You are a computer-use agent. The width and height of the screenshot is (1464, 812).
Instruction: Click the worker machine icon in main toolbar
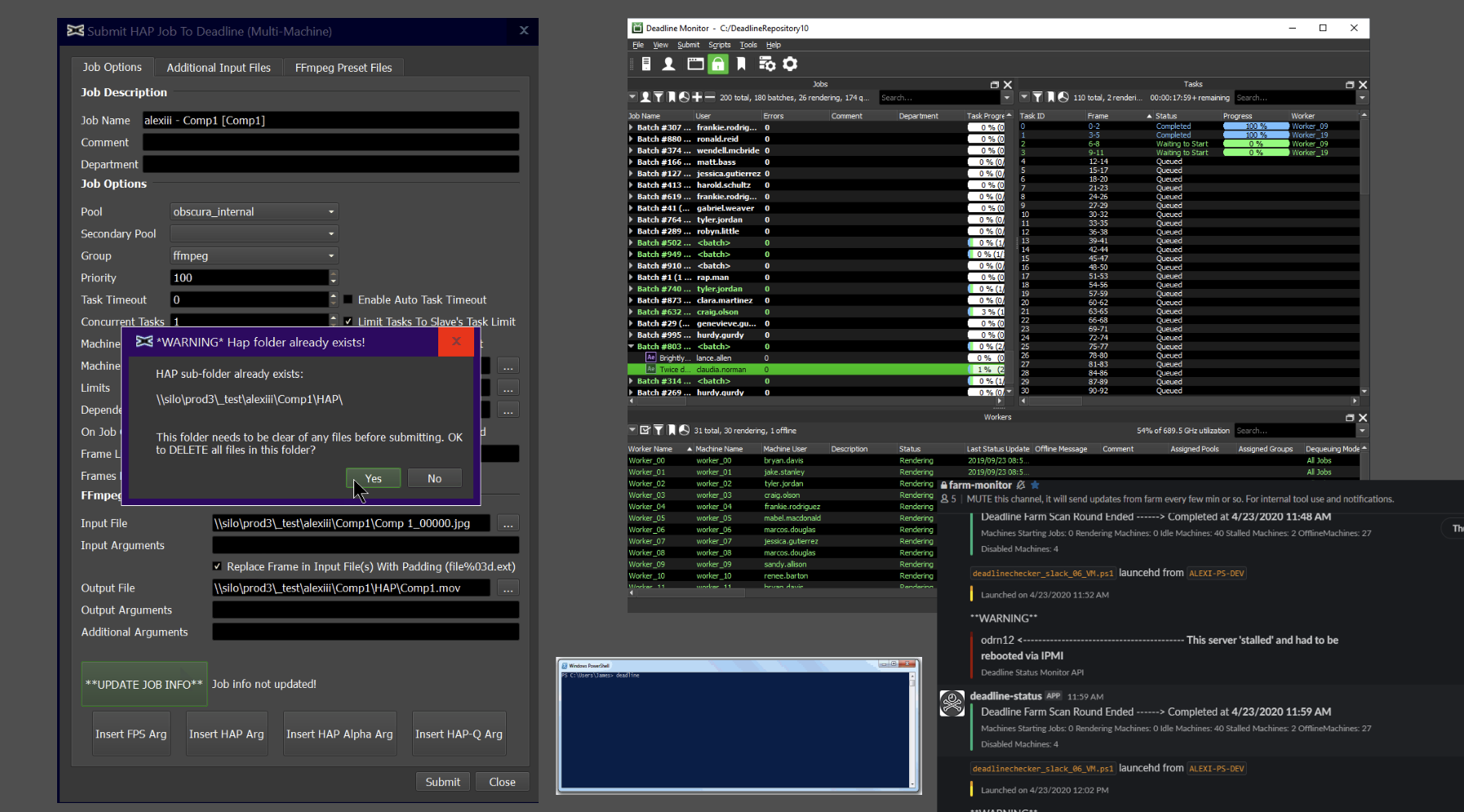tap(645, 64)
